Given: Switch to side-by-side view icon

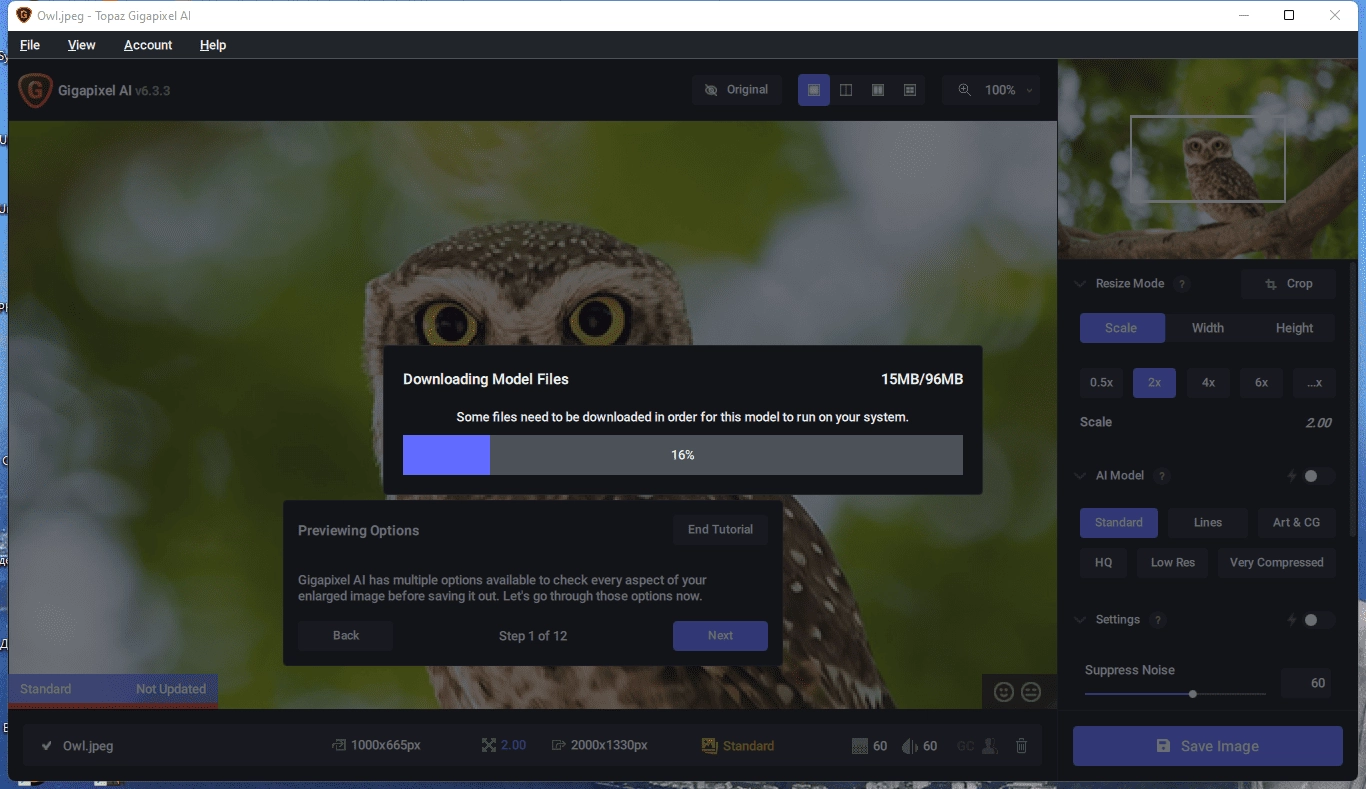Looking at the screenshot, I should 878,90.
